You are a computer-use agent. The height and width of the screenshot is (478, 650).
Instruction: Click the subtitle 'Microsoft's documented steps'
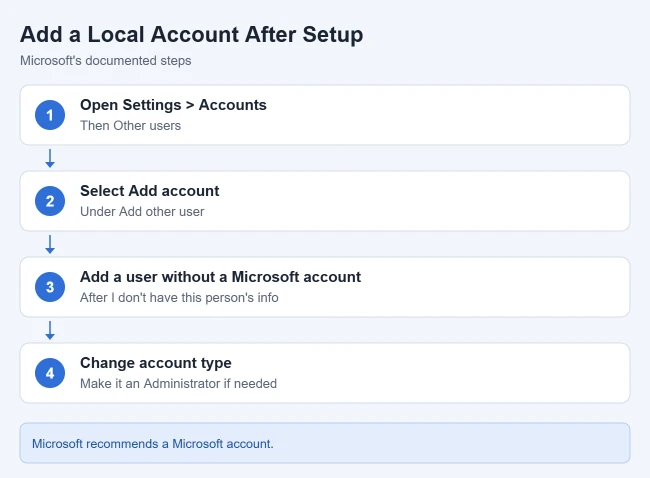[x=106, y=61]
